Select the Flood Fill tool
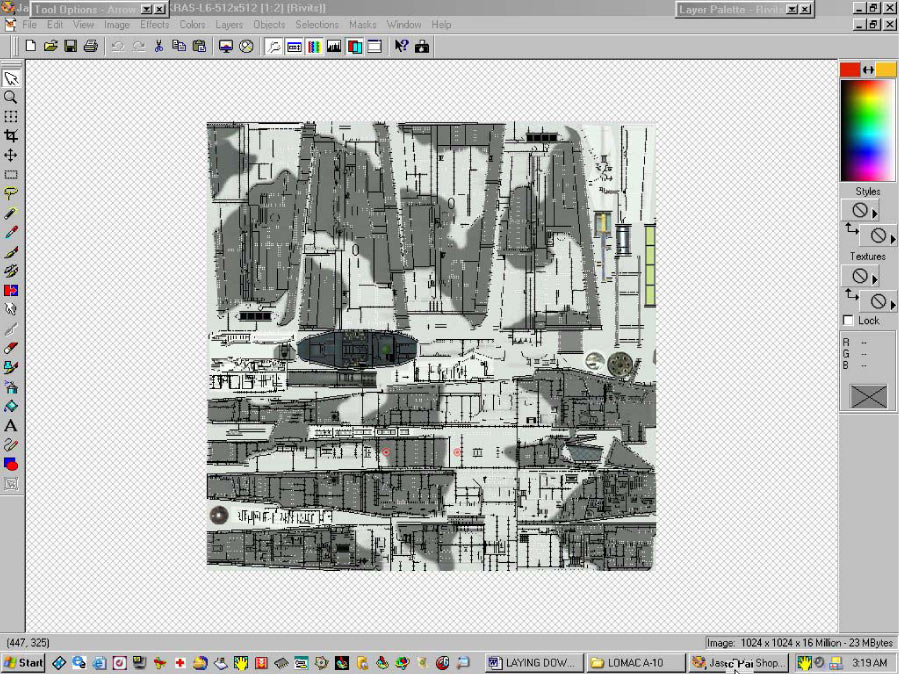Image resolution: width=899 pixels, height=674 pixels. click(11, 406)
